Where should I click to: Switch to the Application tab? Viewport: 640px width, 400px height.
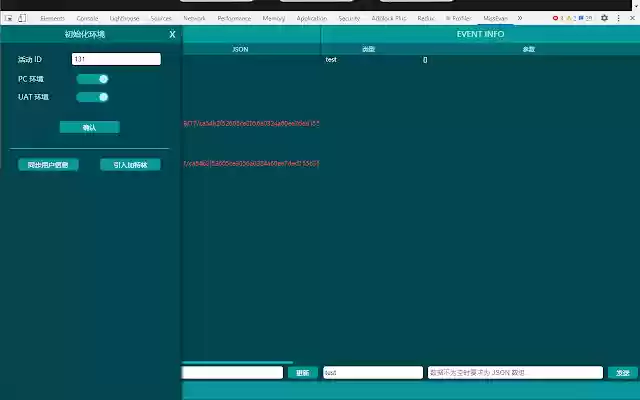tap(312, 18)
